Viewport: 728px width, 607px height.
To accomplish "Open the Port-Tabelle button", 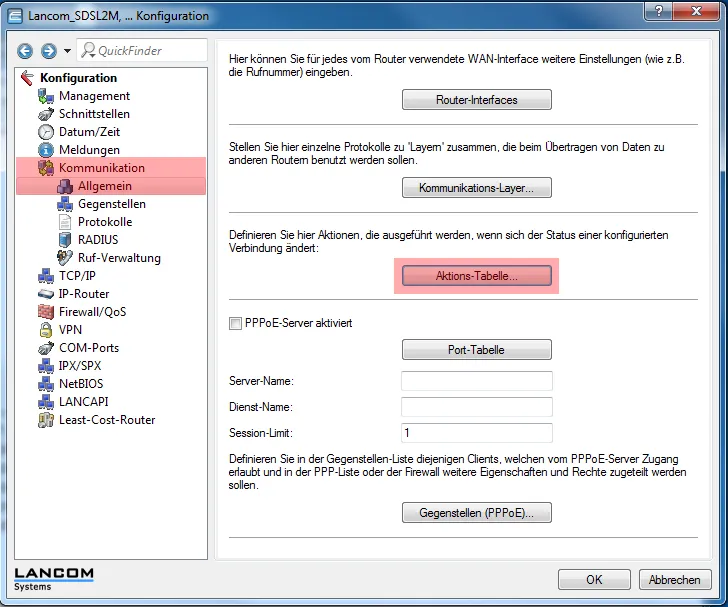I will click(x=476, y=350).
